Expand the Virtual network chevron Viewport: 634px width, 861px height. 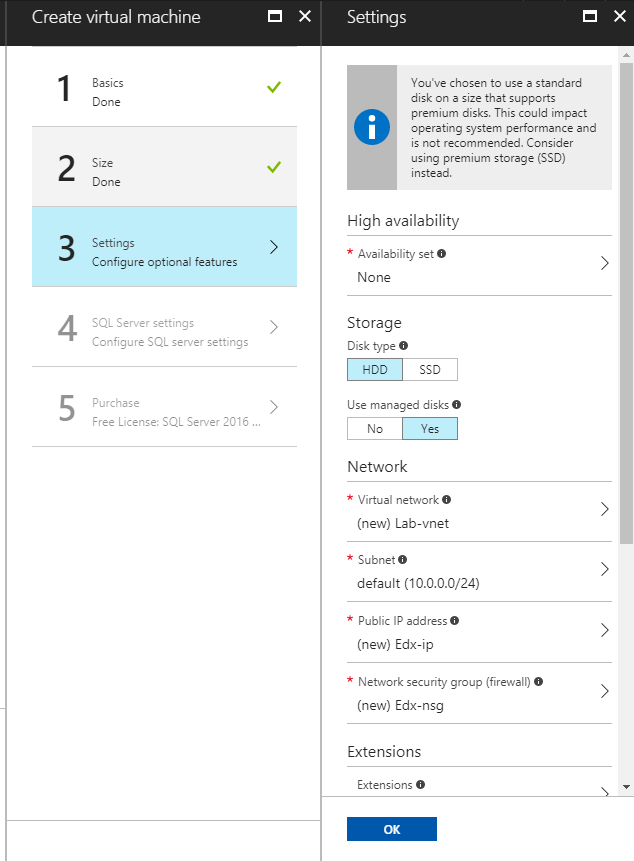[604, 509]
